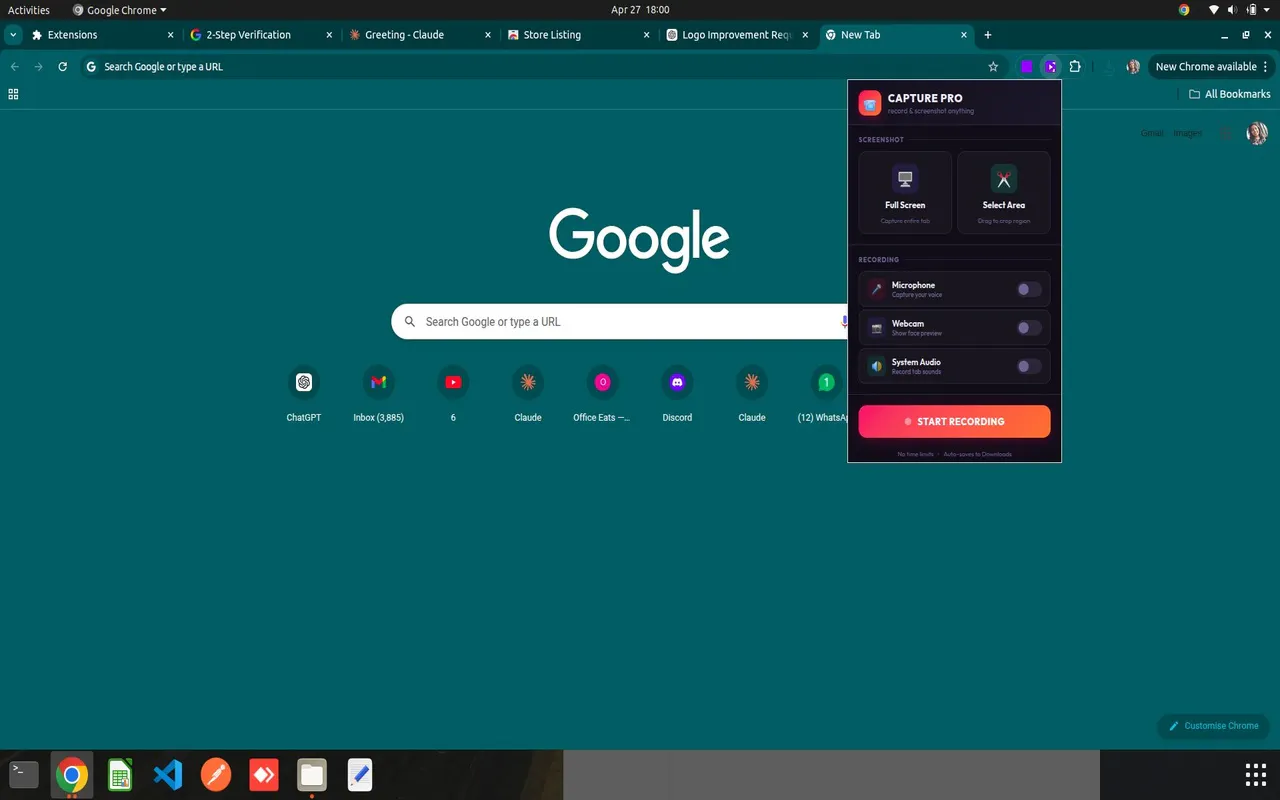The height and width of the screenshot is (800, 1280).
Task: Open the Extensions puzzle menu
Action: pyautogui.click(x=1075, y=67)
